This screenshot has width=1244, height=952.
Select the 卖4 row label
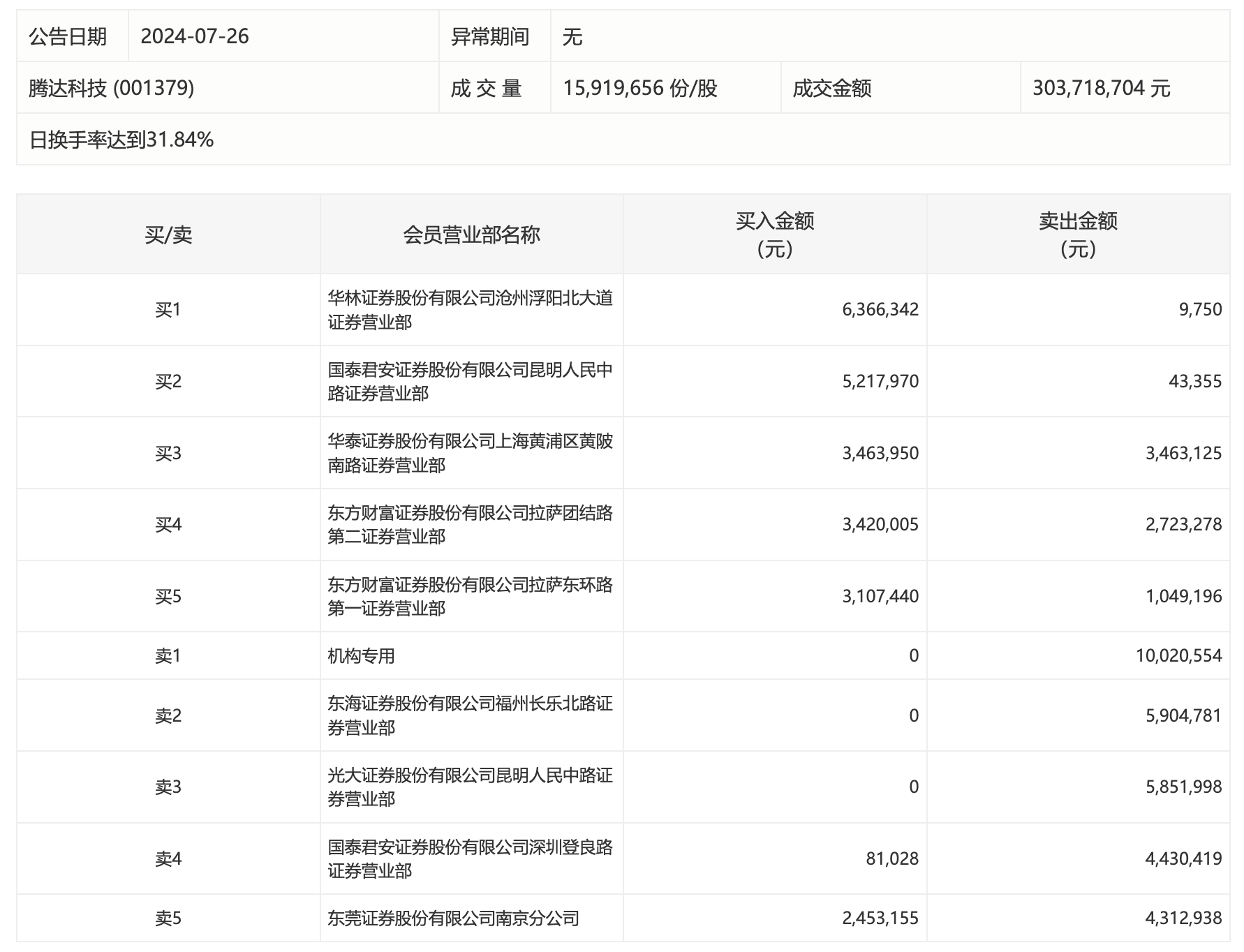coord(168,858)
